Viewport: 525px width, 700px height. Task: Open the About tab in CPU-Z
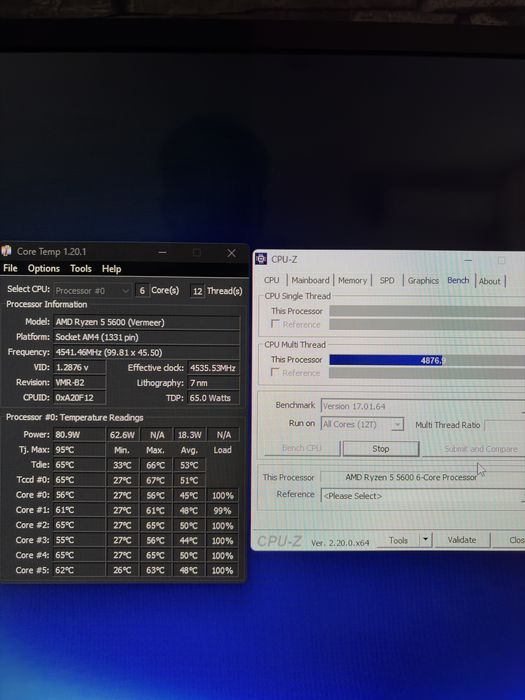click(x=490, y=281)
